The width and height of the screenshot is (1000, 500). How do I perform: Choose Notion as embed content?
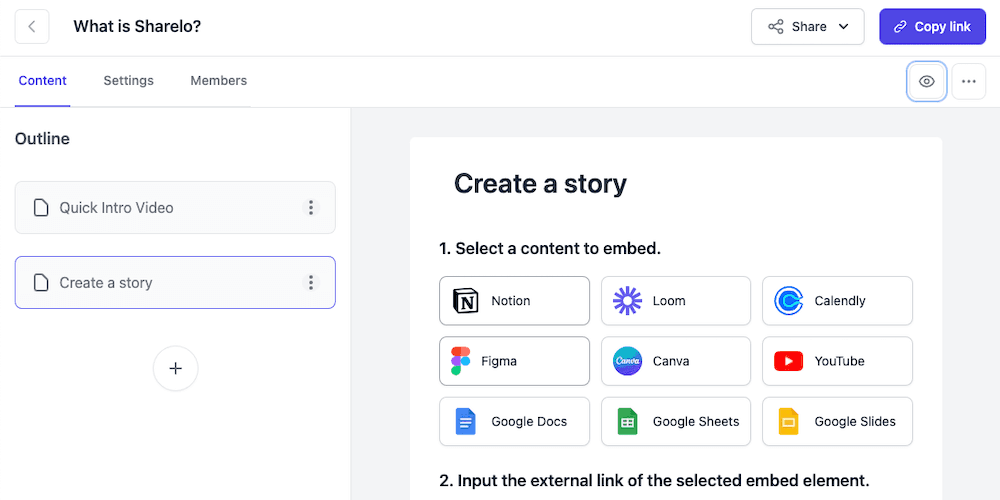pyautogui.click(x=514, y=301)
